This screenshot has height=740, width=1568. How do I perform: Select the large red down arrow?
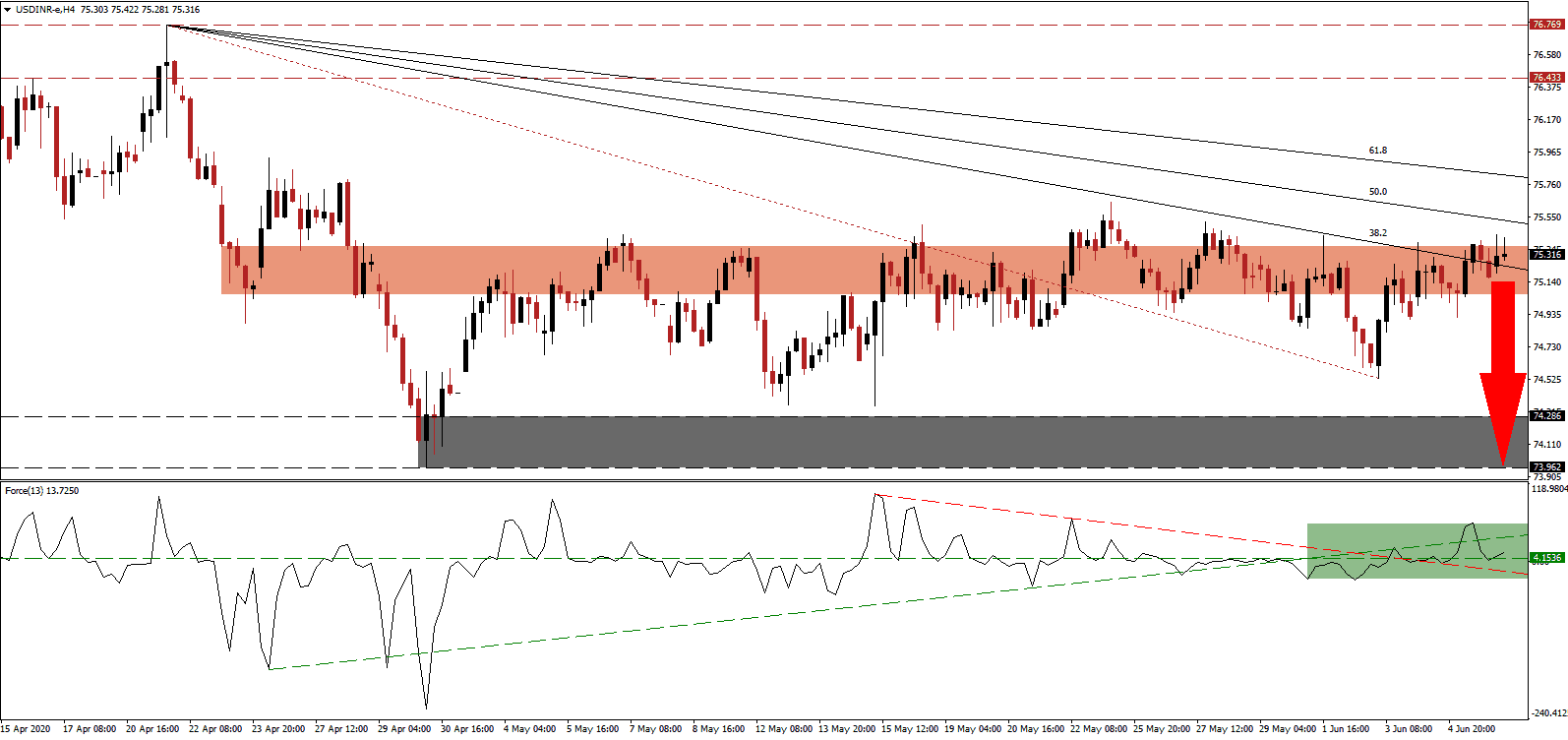[1503, 374]
